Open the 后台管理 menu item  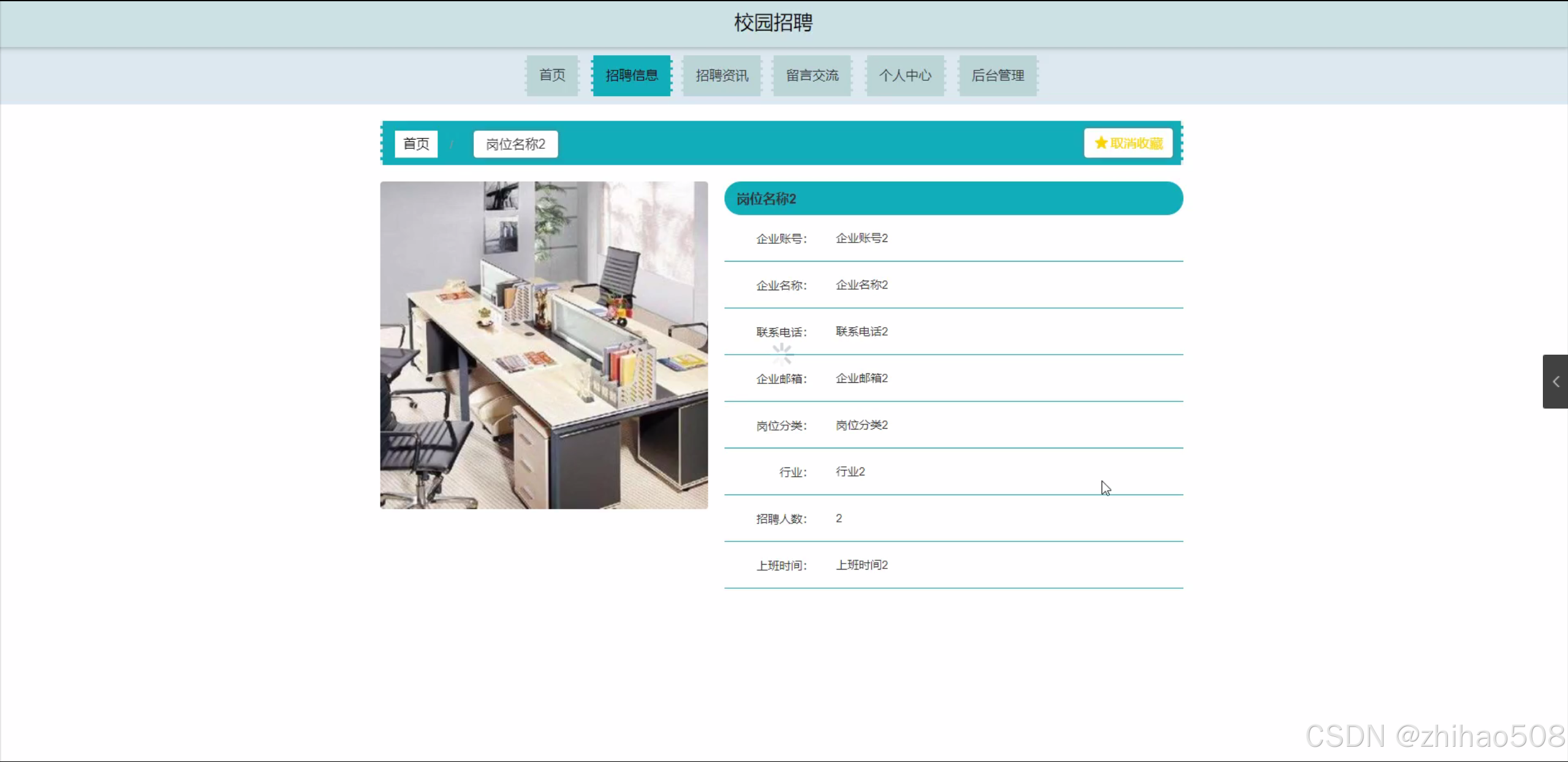998,75
